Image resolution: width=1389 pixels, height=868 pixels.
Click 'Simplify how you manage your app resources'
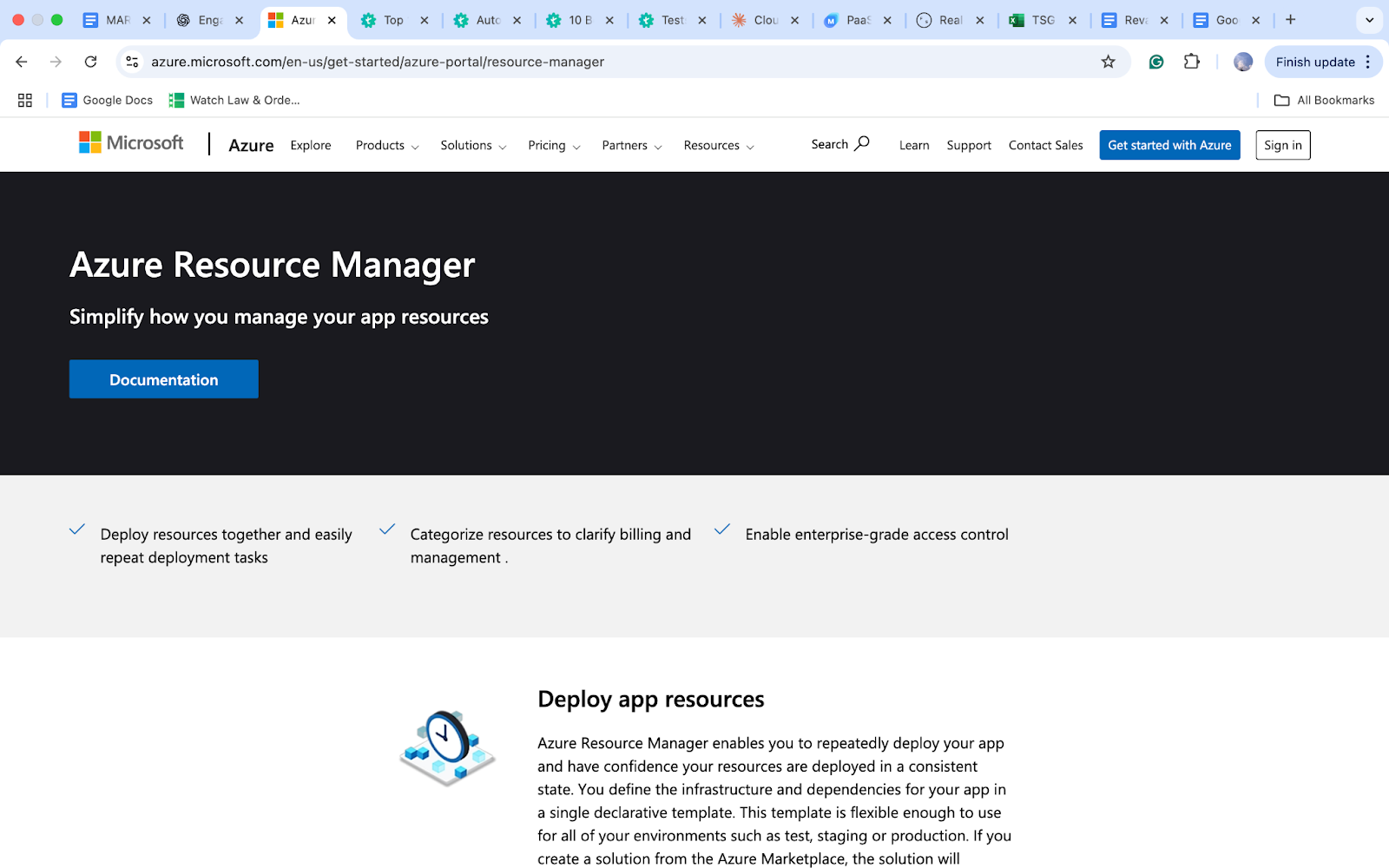pyautogui.click(x=279, y=317)
